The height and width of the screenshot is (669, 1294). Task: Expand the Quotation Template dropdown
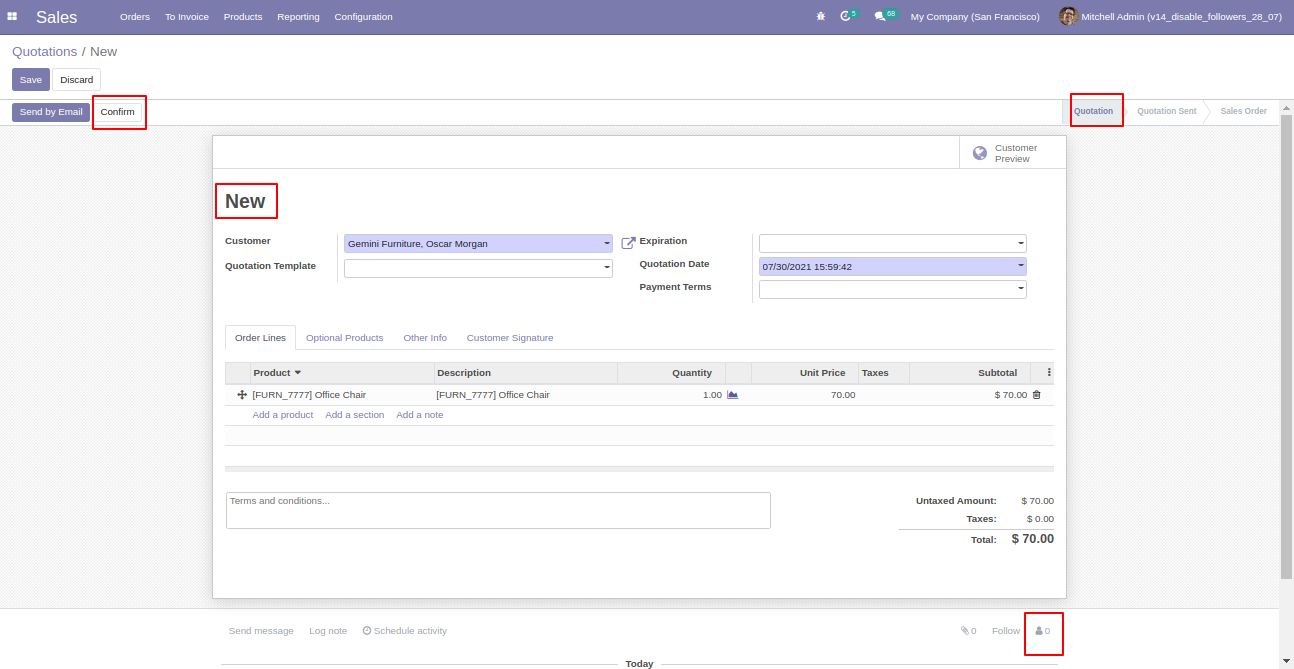coord(607,268)
